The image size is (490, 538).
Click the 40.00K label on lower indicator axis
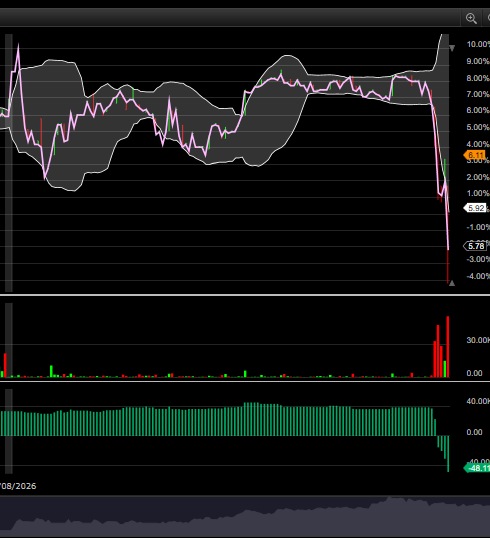tap(478, 401)
